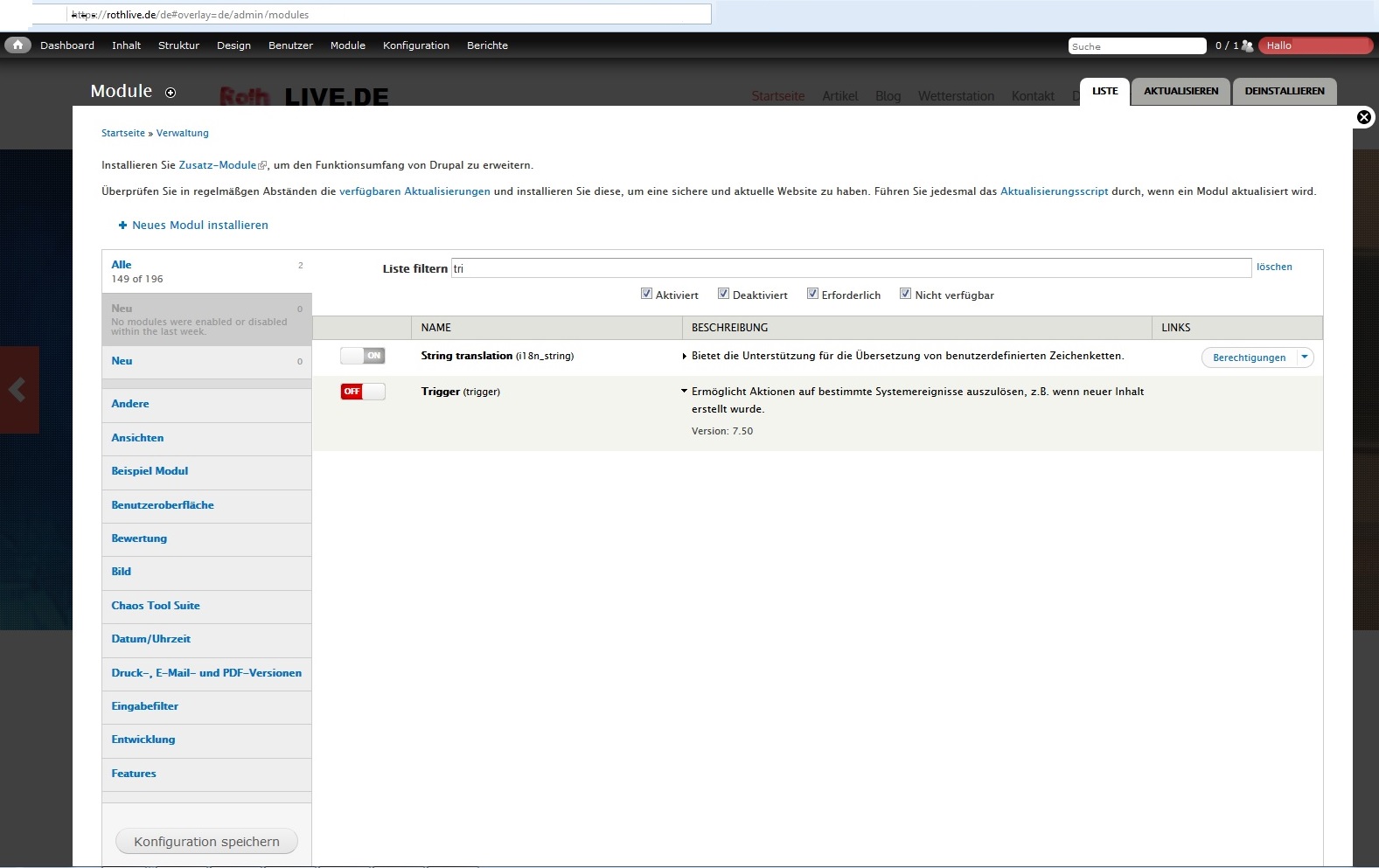Viewport: 1379px width, 868px height.
Task: Click the löschen filter link
Action: point(1274,267)
